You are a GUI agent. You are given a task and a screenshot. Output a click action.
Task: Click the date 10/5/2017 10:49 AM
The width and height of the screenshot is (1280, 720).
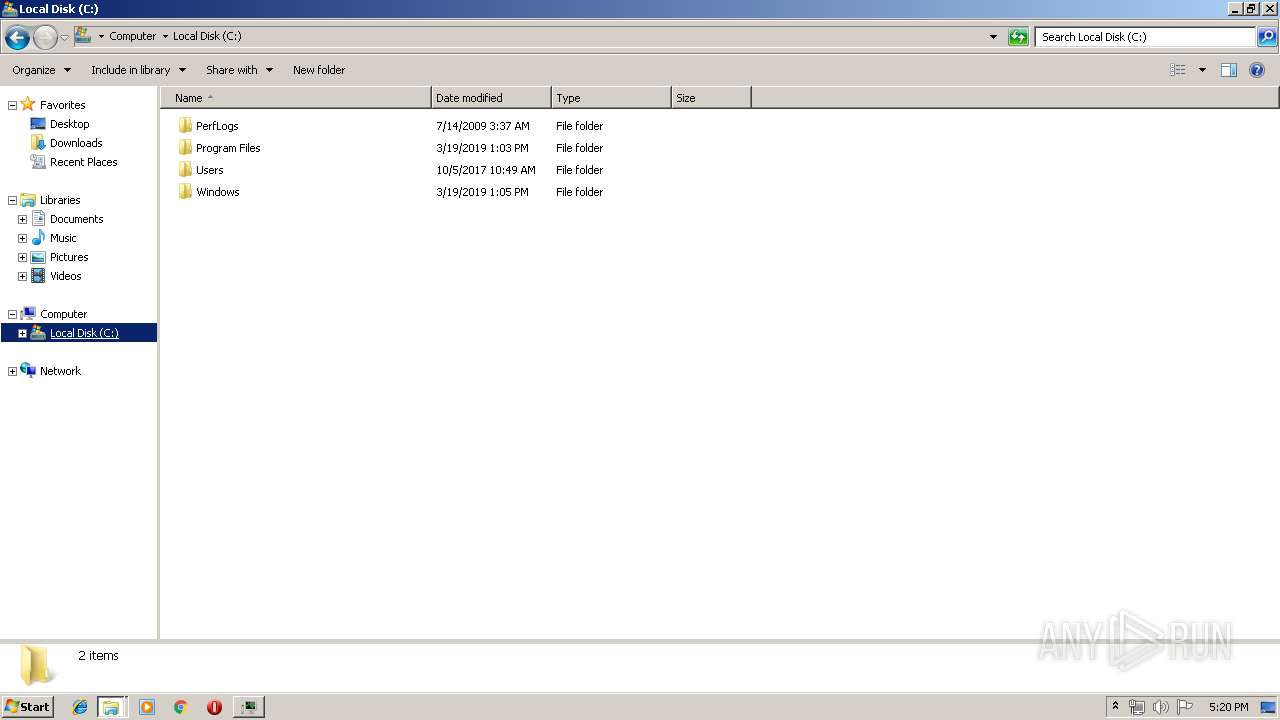tap(486, 170)
